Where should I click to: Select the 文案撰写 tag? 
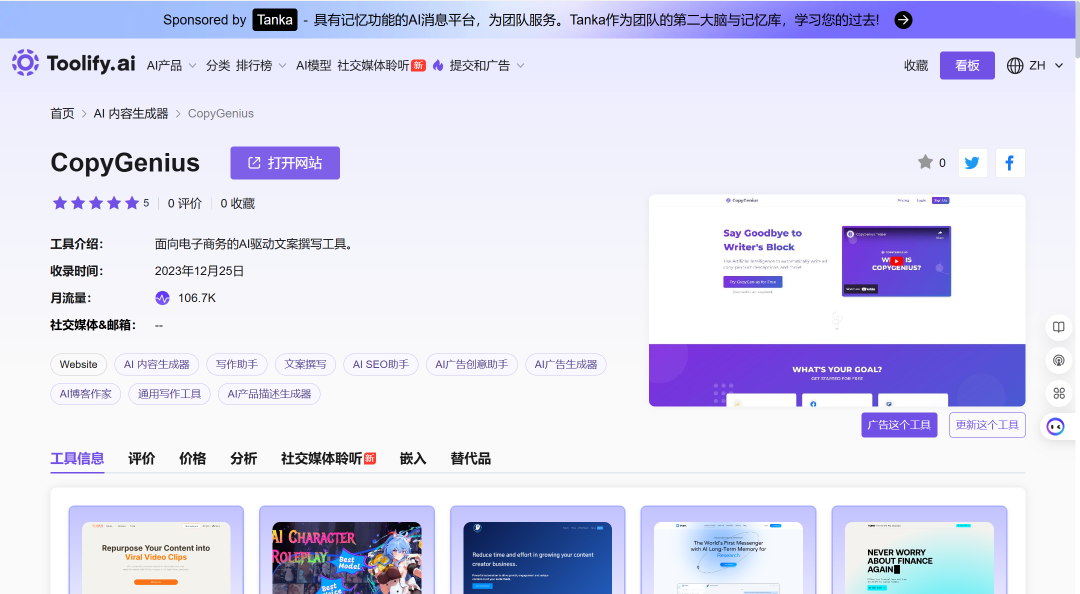tap(306, 365)
